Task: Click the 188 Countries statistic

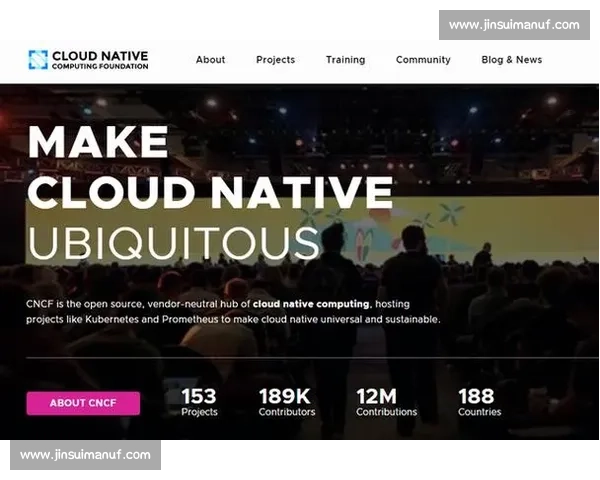Action: [x=479, y=402]
